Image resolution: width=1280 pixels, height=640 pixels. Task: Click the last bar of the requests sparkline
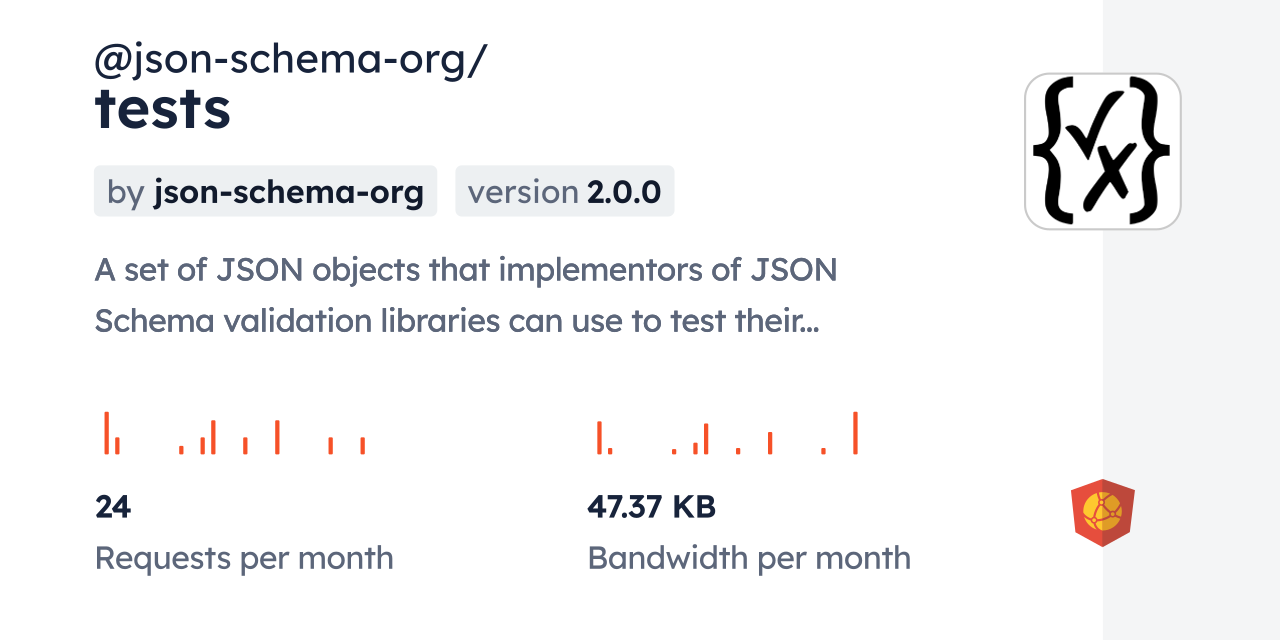362,446
